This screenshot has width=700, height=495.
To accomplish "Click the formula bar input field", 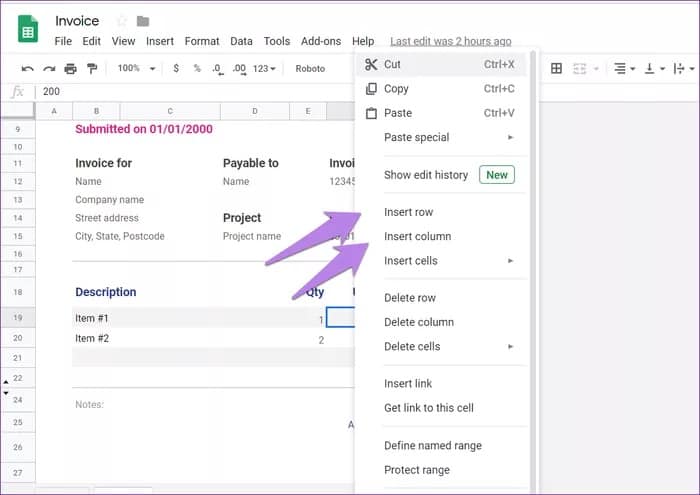I will (190, 91).
